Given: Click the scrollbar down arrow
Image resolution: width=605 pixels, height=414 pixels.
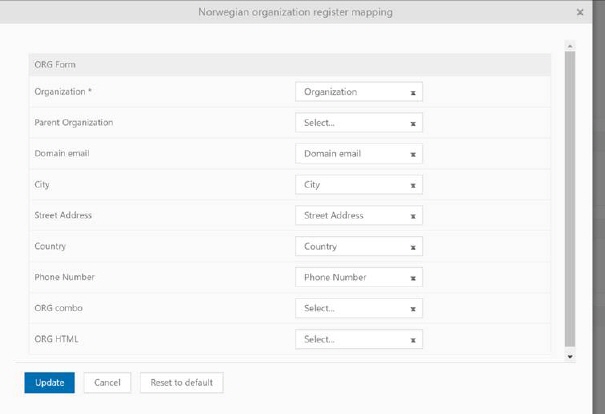Looking at the screenshot, I should click(x=570, y=356).
